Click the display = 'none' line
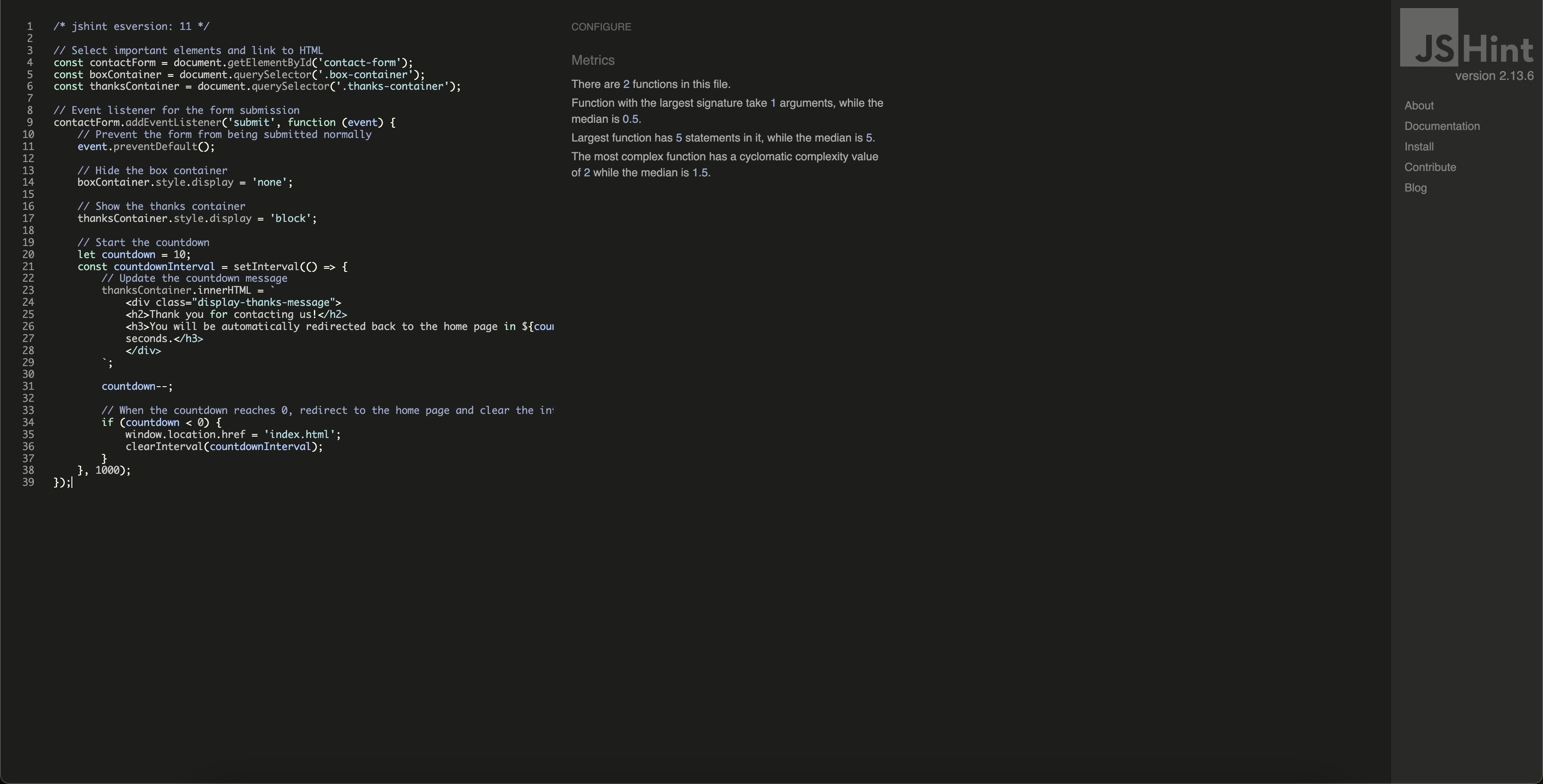The image size is (1543, 784). tap(185, 182)
